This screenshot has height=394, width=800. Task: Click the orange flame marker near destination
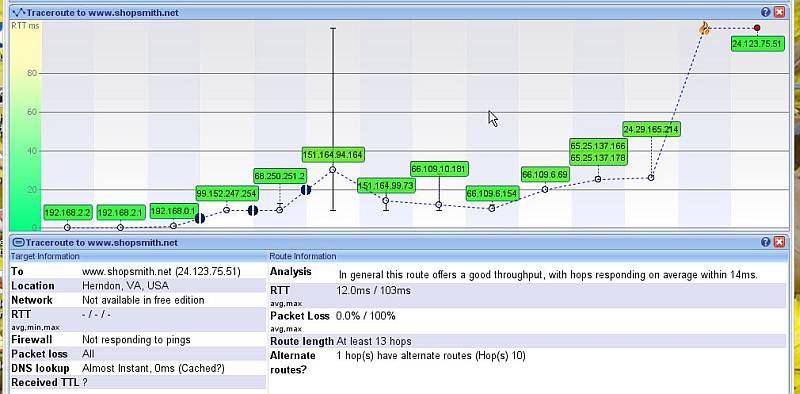704,28
